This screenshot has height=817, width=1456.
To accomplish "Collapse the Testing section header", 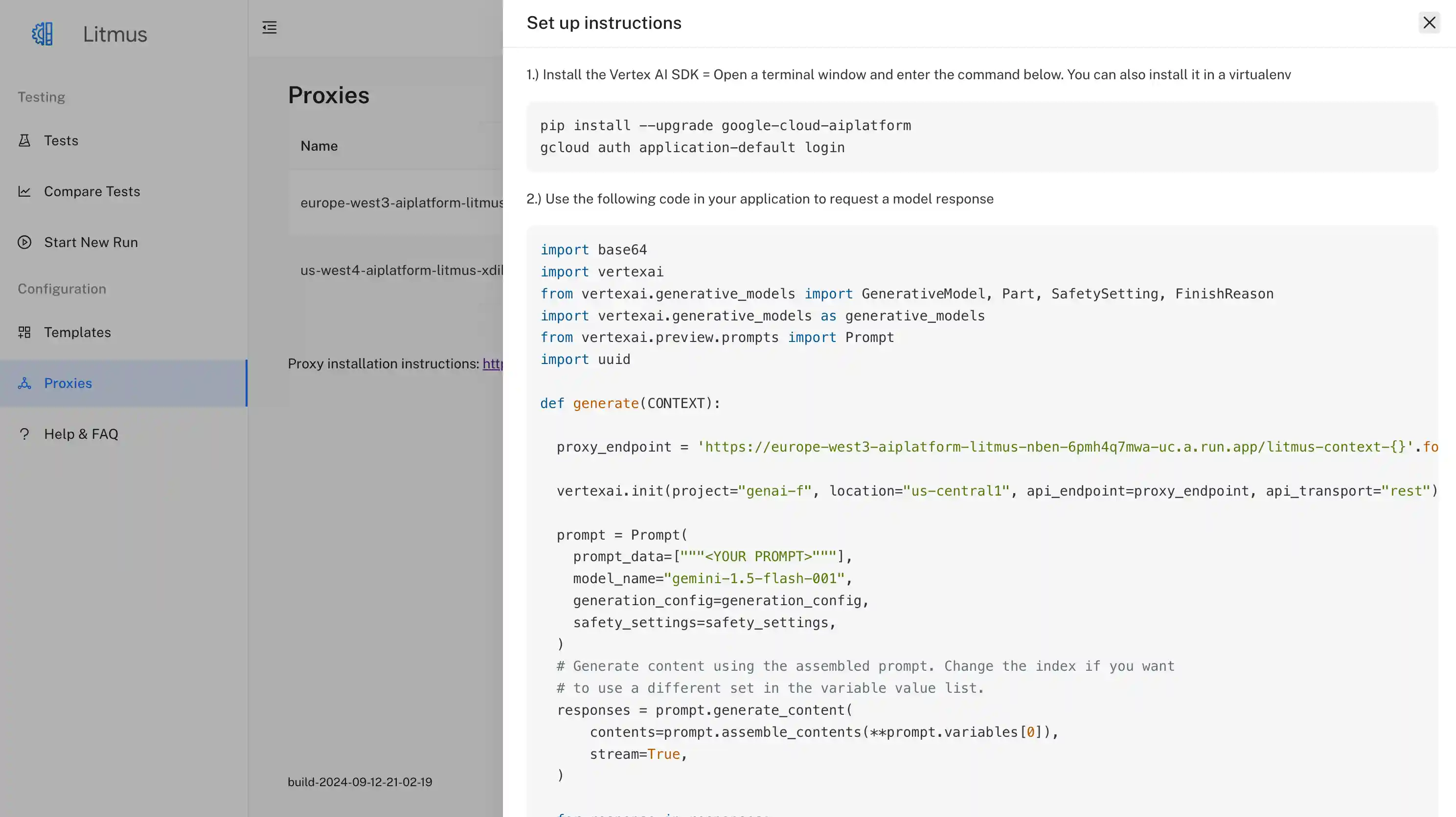I will point(41,96).
